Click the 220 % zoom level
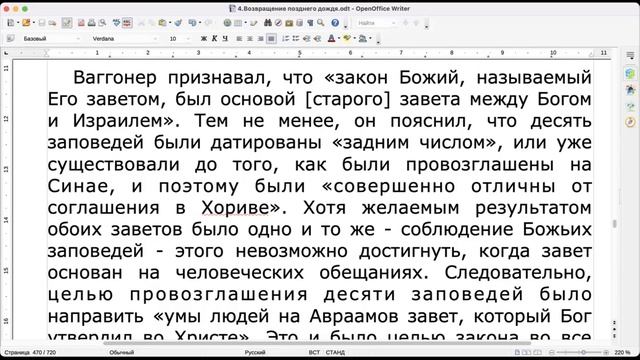The image size is (640, 360). coord(622,352)
